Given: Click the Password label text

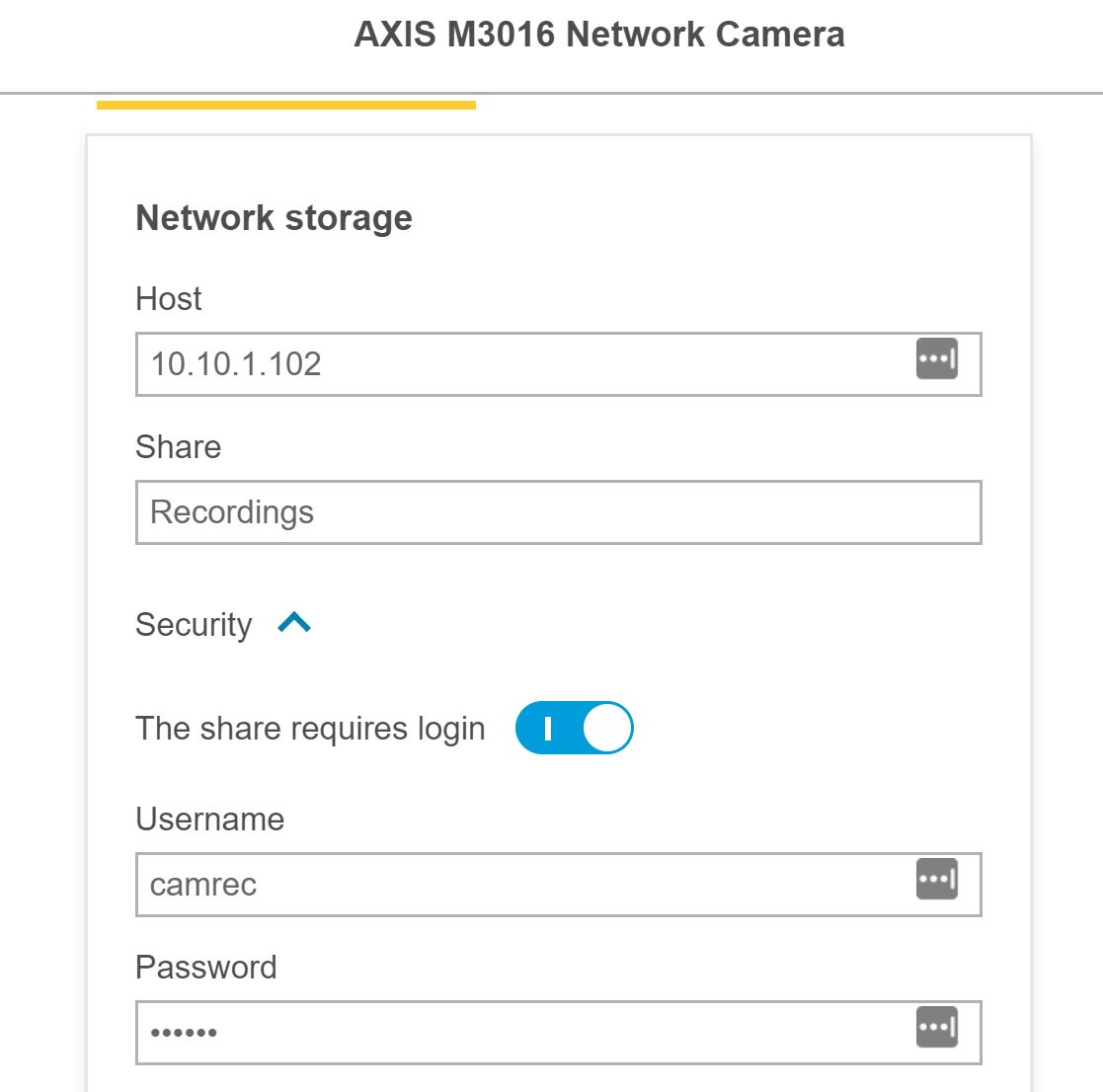Looking at the screenshot, I should click(x=206, y=968).
